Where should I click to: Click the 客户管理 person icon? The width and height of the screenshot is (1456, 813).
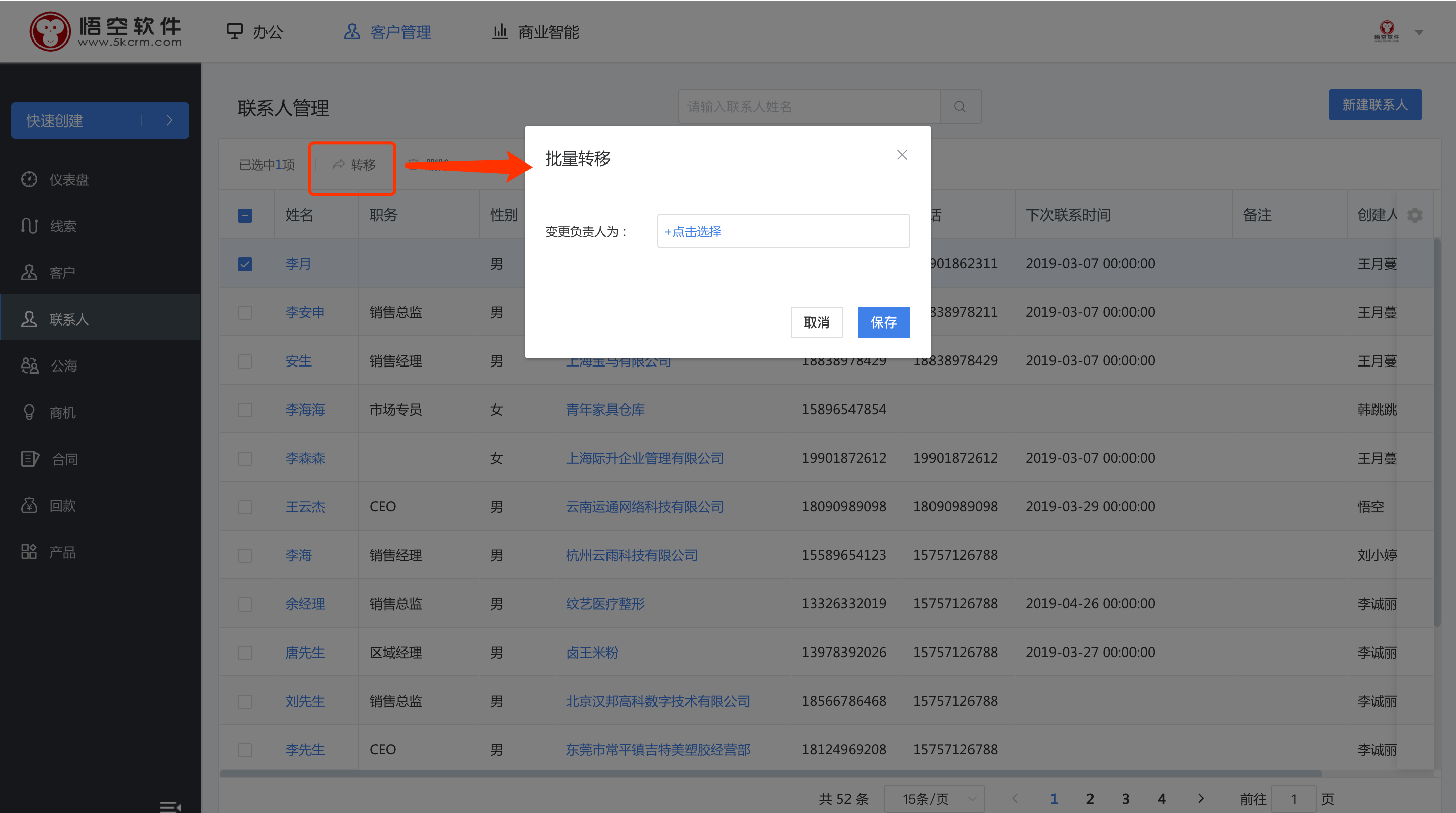click(x=351, y=32)
